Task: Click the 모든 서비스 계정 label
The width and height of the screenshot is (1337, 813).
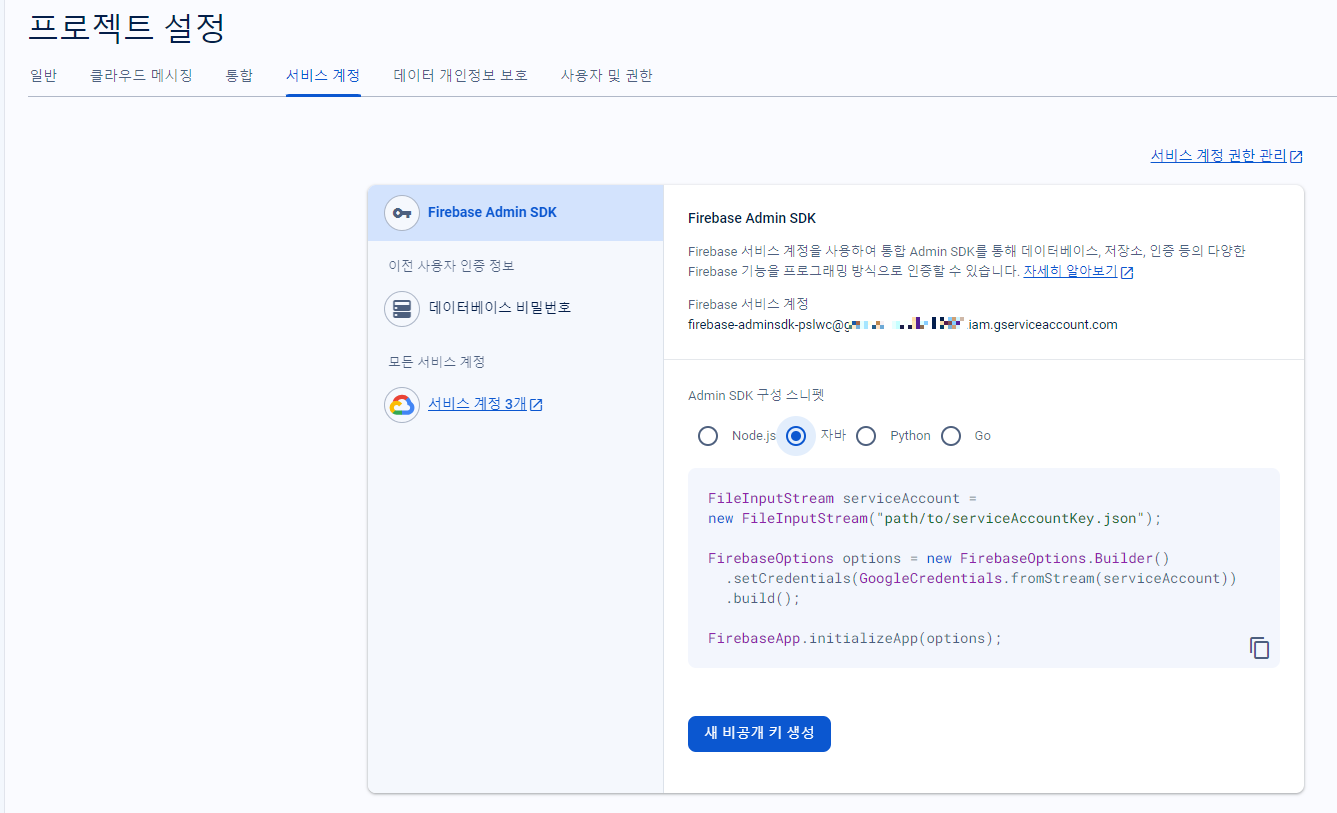Action: [x=436, y=362]
